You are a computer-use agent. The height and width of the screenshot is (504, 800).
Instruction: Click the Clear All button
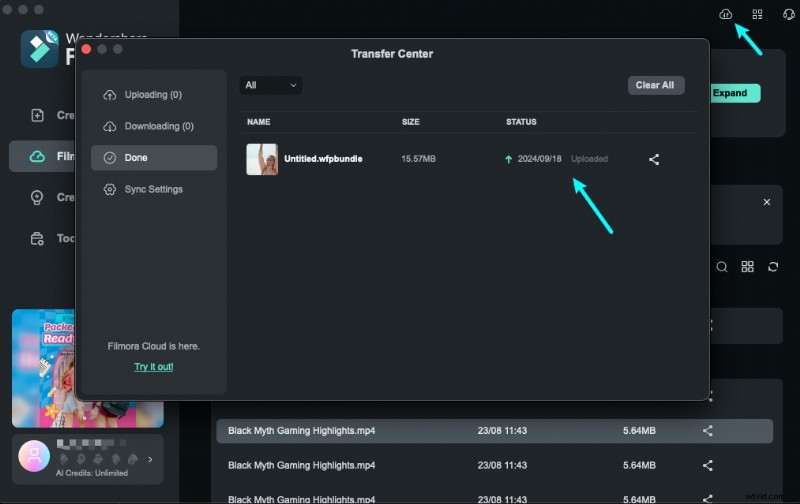click(x=655, y=85)
